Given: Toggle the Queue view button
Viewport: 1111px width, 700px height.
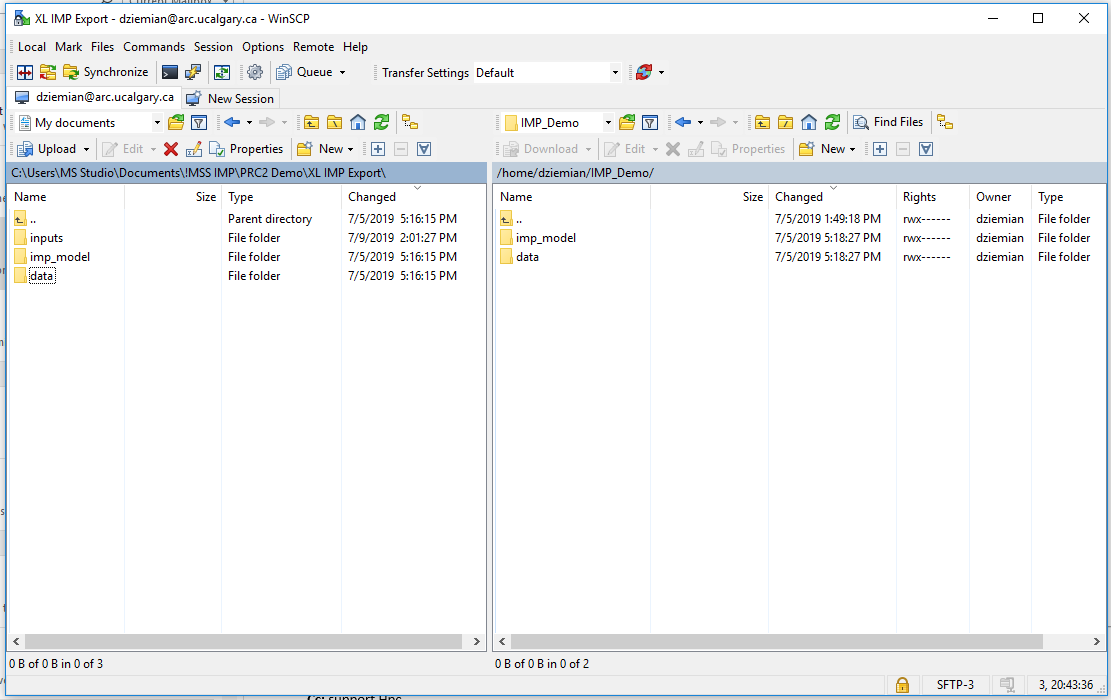Looking at the screenshot, I should point(305,72).
